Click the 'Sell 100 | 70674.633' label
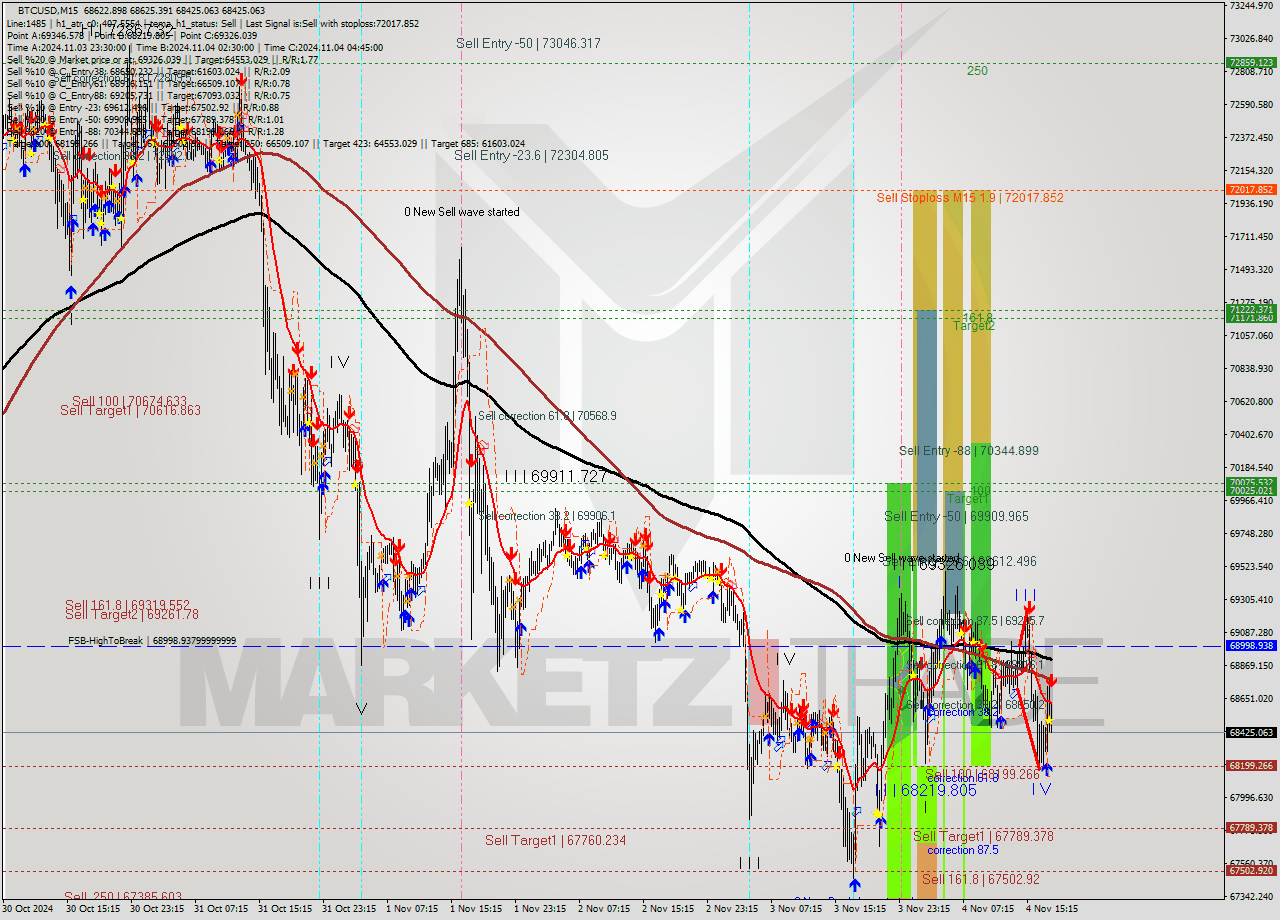Image resolution: width=1280 pixels, height=920 pixels. point(129,401)
